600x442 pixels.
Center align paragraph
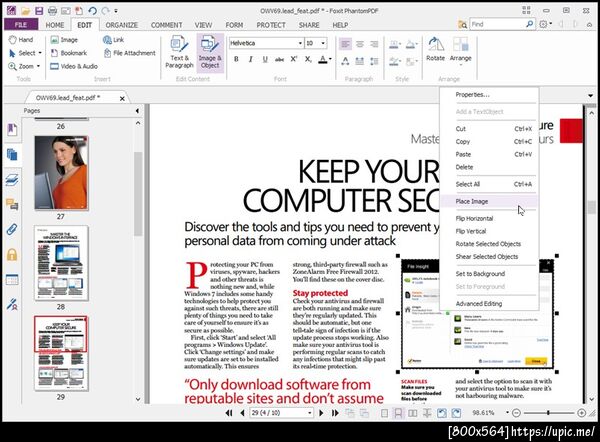(x=360, y=44)
